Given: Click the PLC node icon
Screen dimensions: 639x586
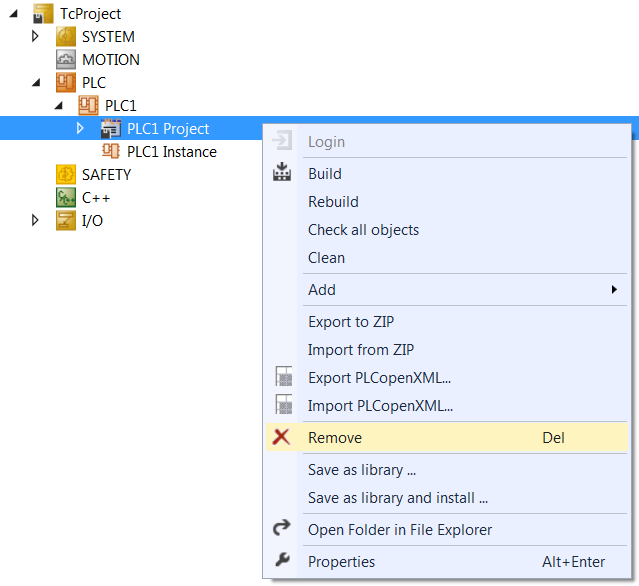Looking at the screenshot, I should coord(66,82).
